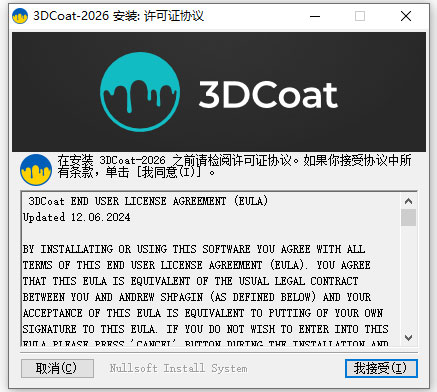
Task: Click the blue-yellow 3DCoat icon beside instructions
Action: pyautogui.click(x=36, y=170)
